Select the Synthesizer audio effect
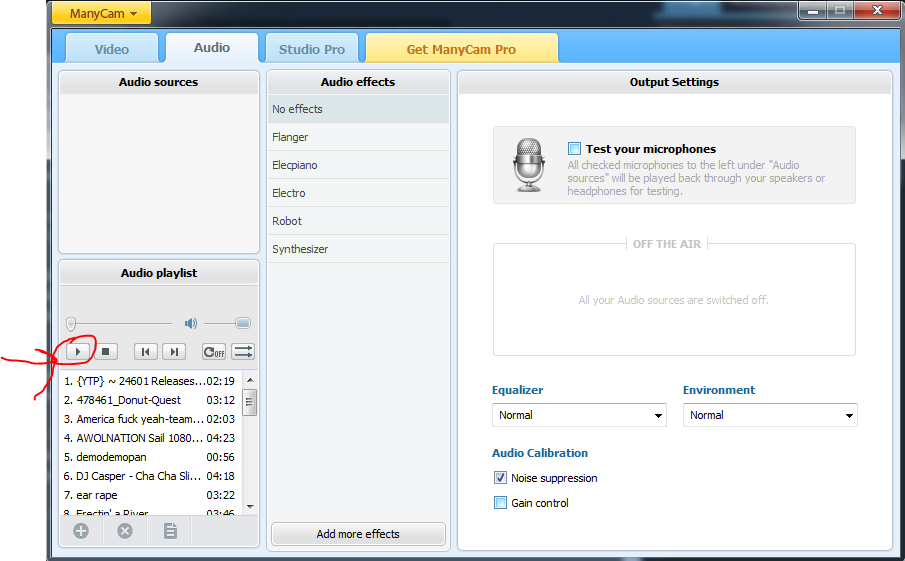 [x=358, y=249]
